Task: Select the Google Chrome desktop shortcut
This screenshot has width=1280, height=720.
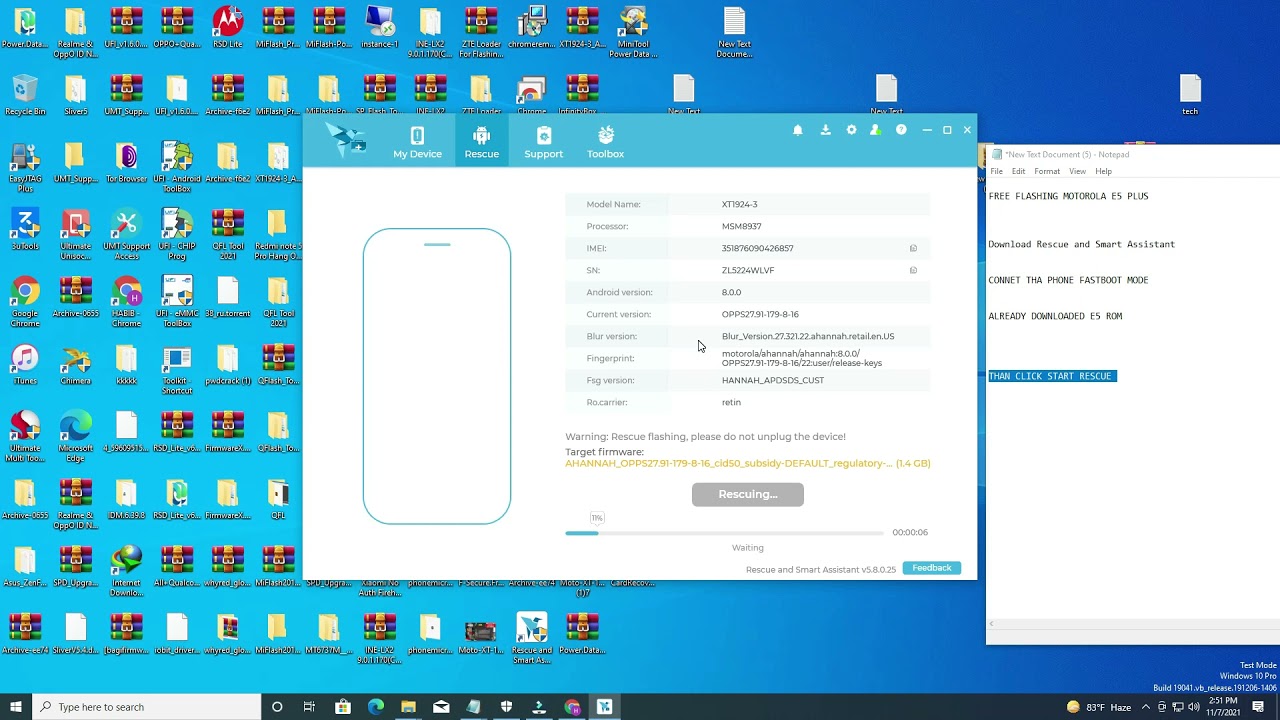Action: point(25,302)
